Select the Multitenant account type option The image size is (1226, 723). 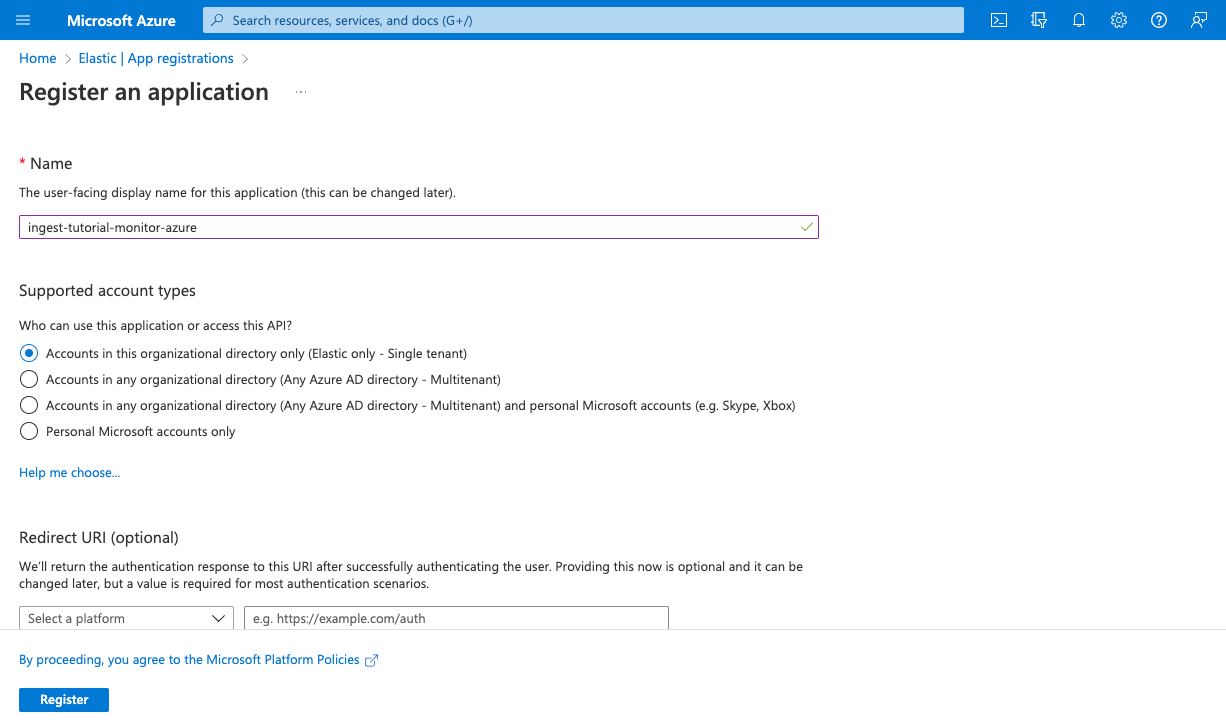28,379
